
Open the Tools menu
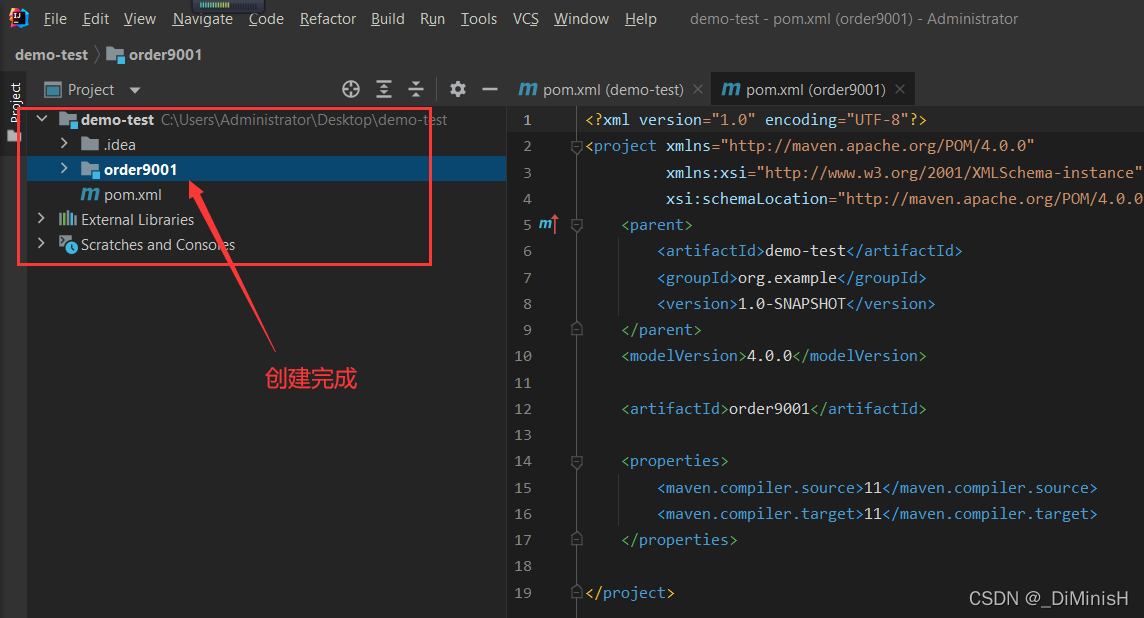(479, 19)
